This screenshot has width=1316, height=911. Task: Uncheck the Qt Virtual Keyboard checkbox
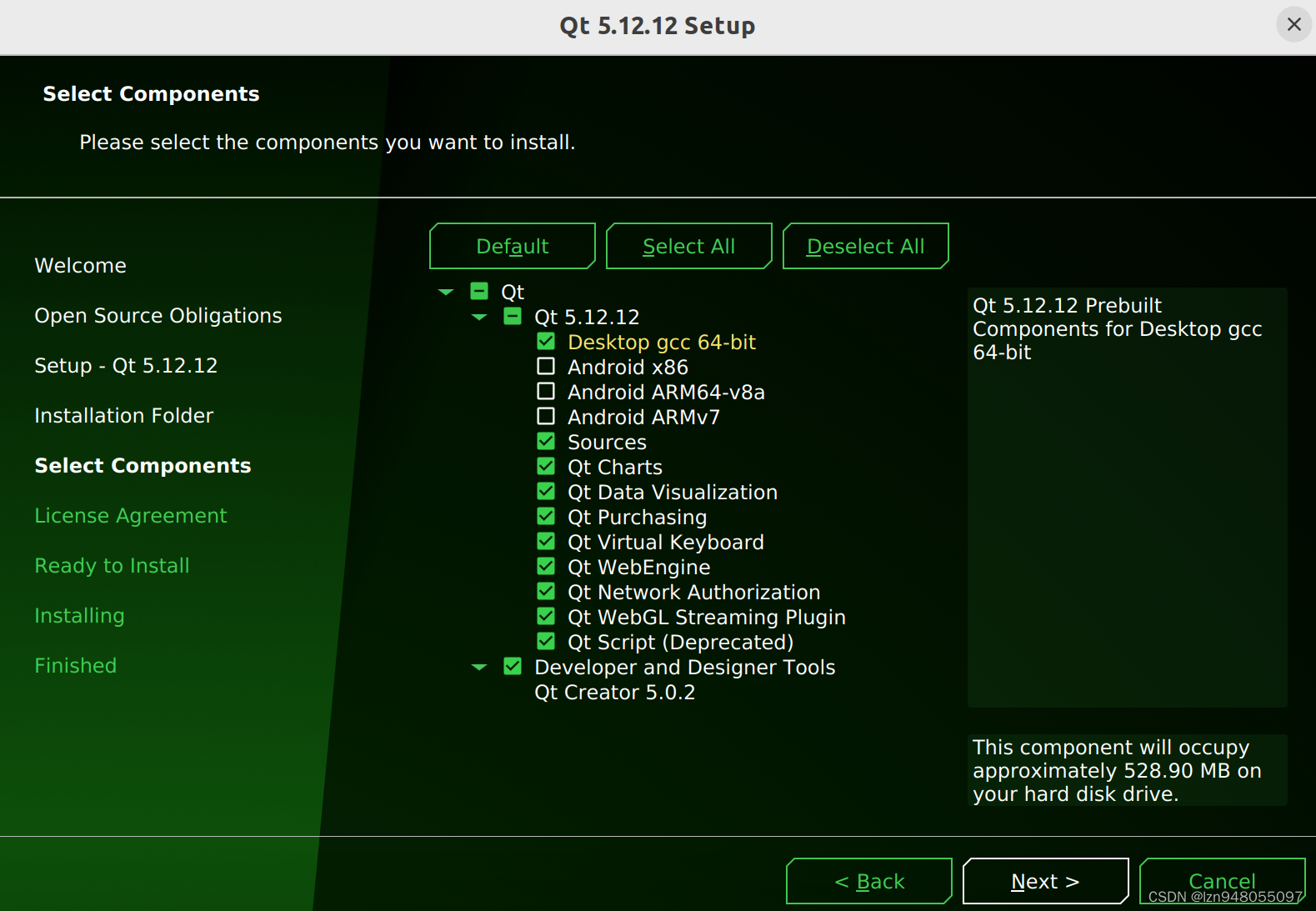pyautogui.click(x=546, y=541)
